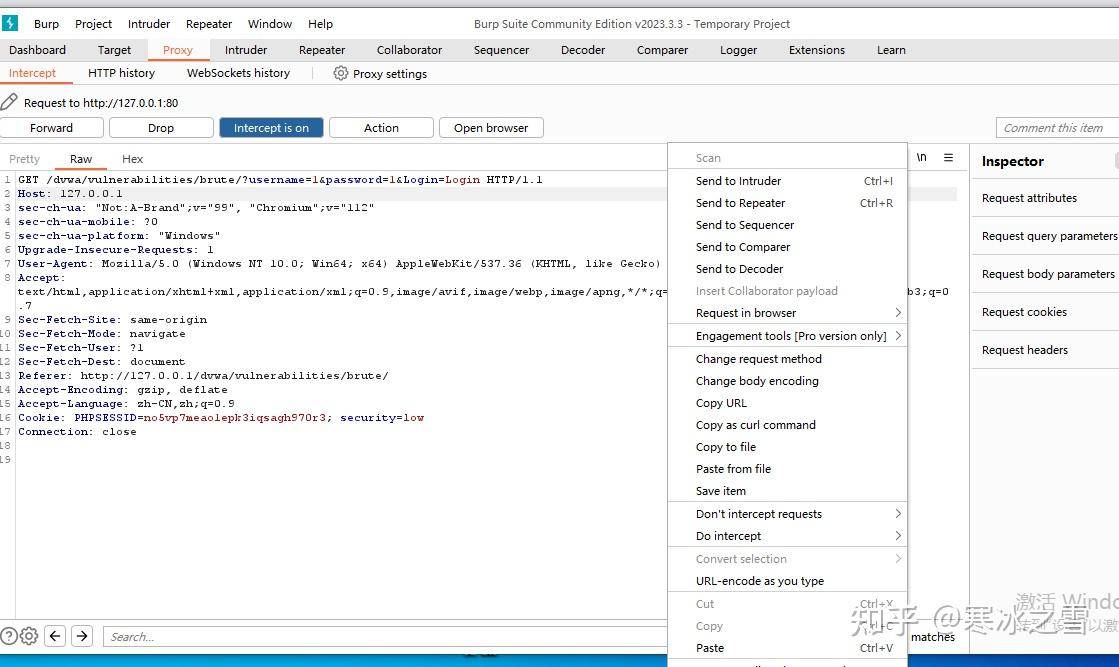Switch to the Logger tab
Viewport: 1119px width, 667px height.
[738, 50]
